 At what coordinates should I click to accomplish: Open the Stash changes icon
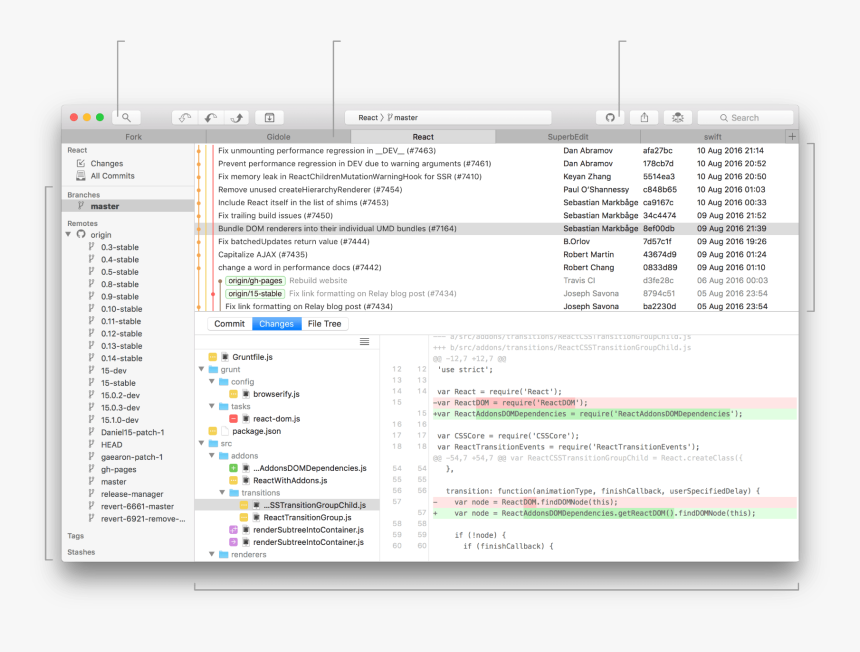click(270, 118)
